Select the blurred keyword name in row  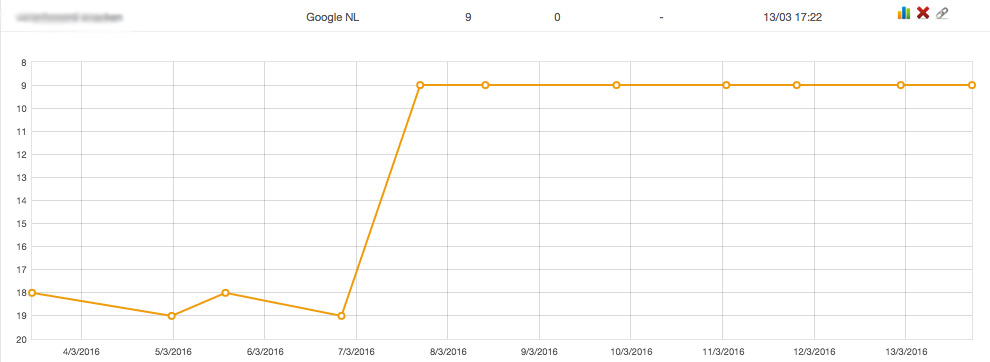70,18
